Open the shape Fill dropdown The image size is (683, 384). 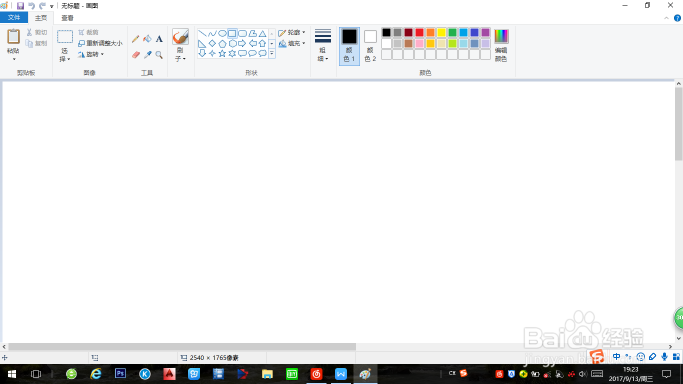point(291,44)
